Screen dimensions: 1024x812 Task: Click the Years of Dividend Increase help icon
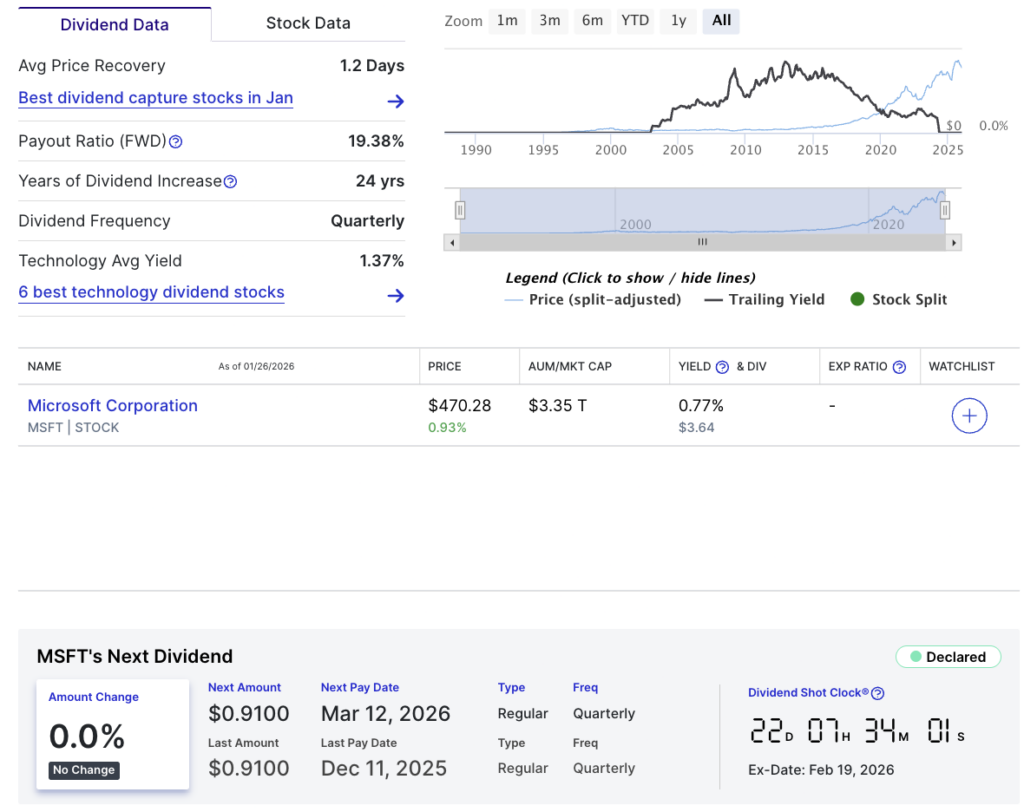pos(230,182)
